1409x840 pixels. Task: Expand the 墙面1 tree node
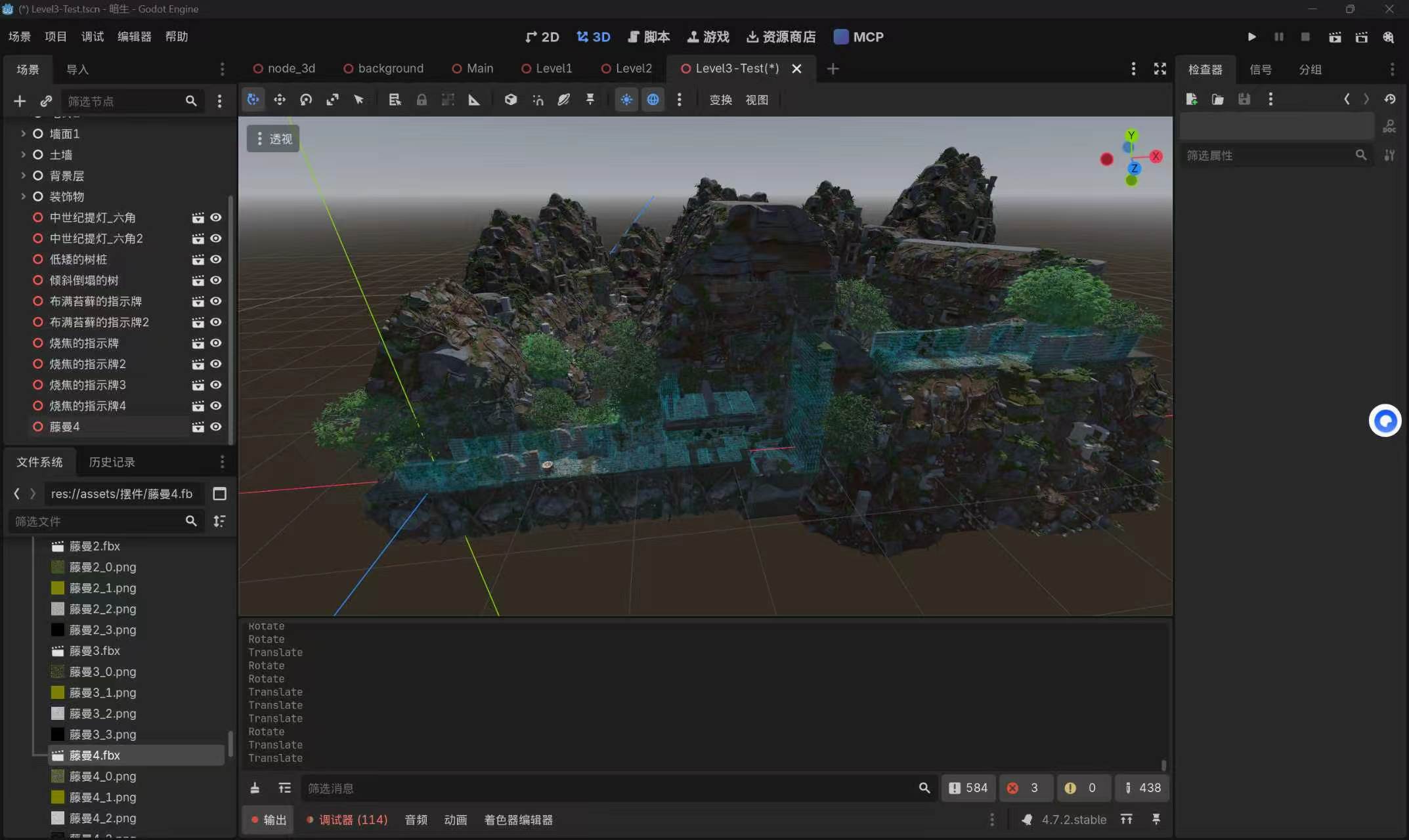(23, 133)
